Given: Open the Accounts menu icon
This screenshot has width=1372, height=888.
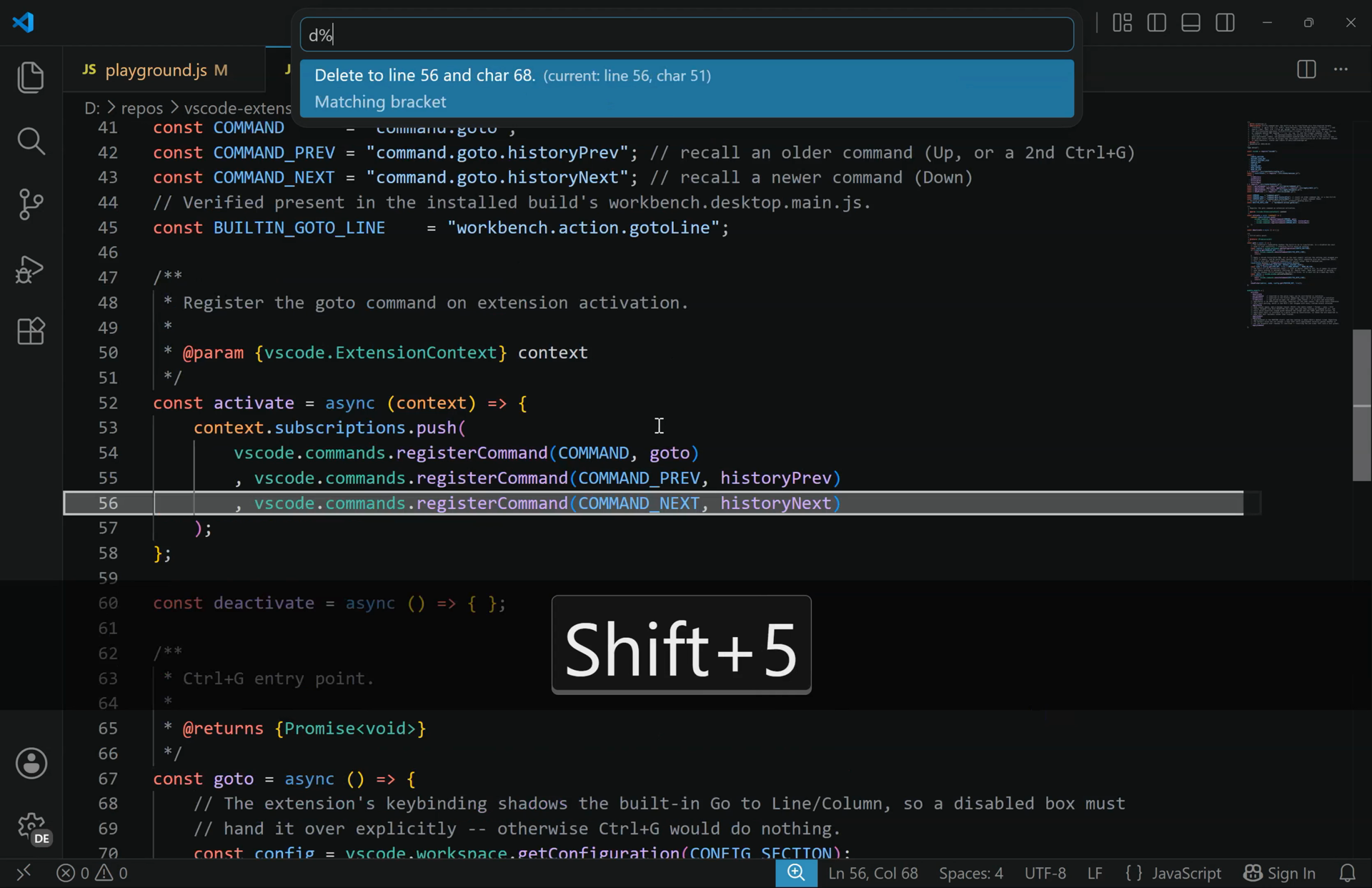Looking at the screenshot, I should (x=31, y=764).
